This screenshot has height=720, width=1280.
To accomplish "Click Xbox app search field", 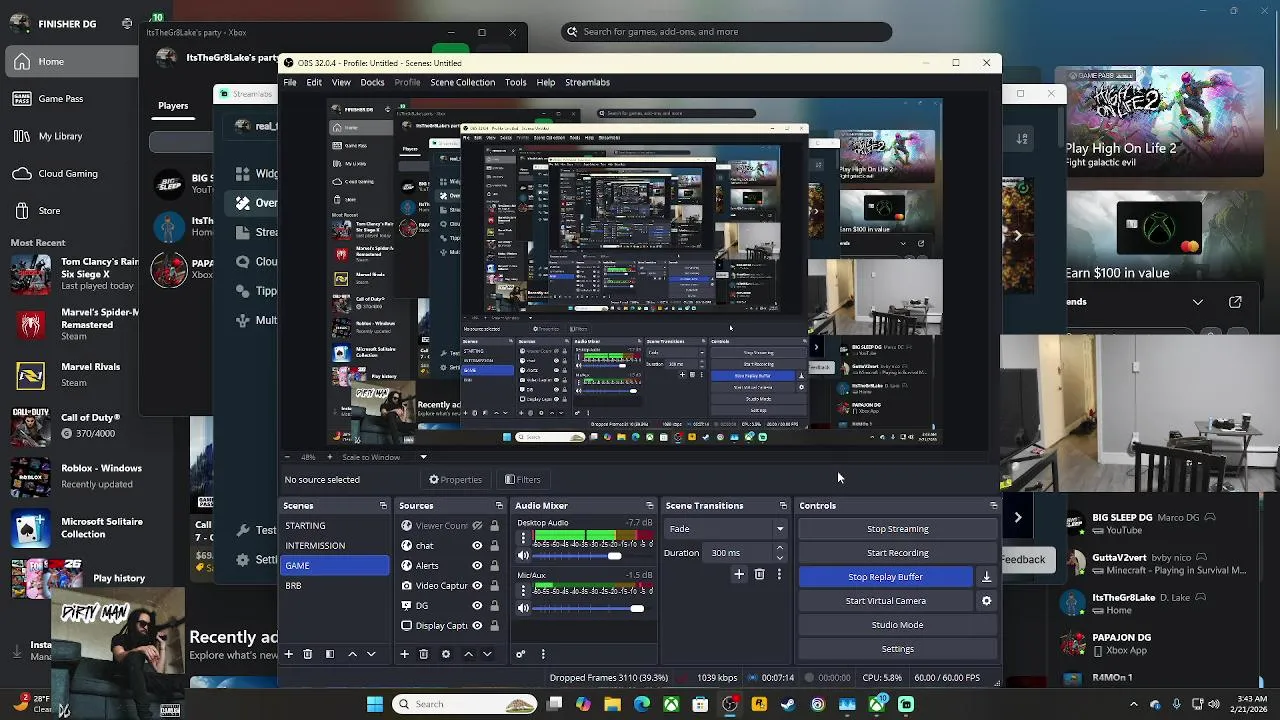I will (726, 32).
